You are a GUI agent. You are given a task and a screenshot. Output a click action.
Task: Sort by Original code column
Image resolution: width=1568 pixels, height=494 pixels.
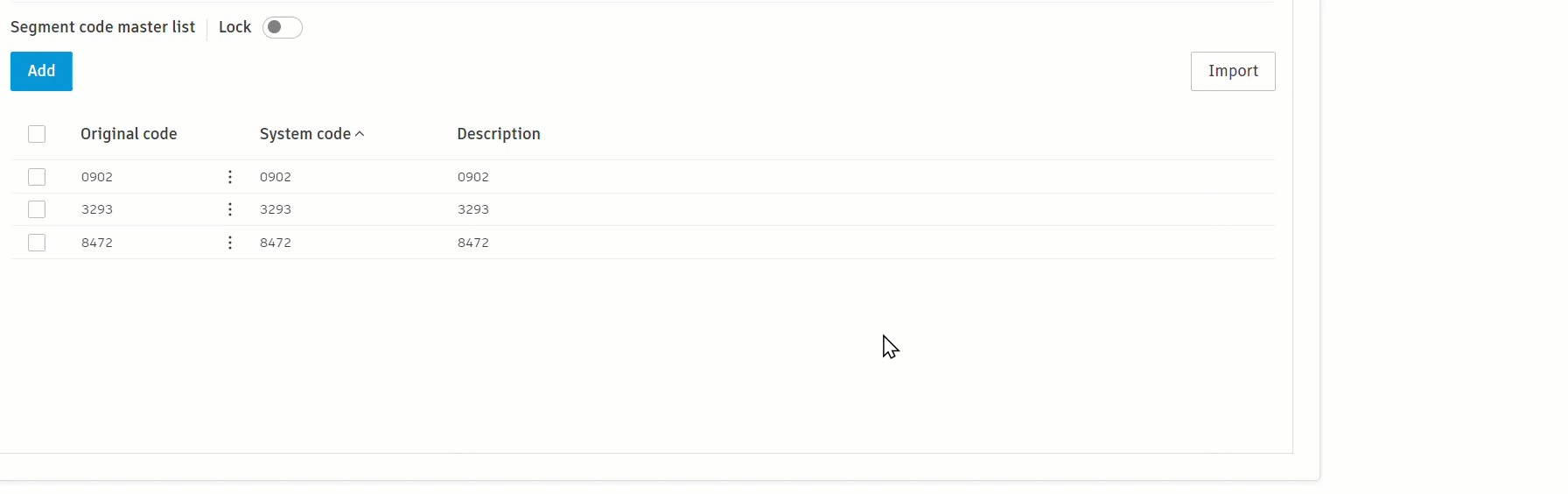[129, 134]
